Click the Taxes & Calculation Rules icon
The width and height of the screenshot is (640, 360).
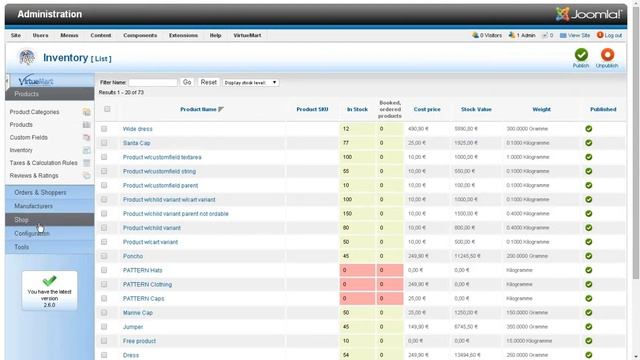click(87, 163)
